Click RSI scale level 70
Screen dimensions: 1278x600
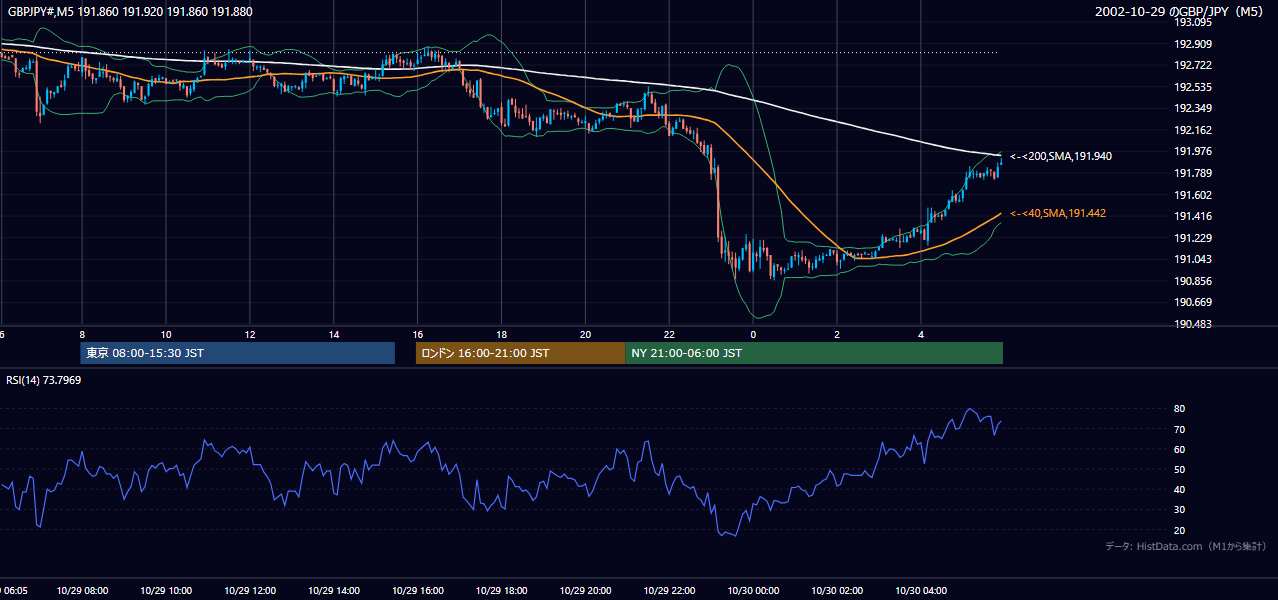click(x=1179, y=429)
